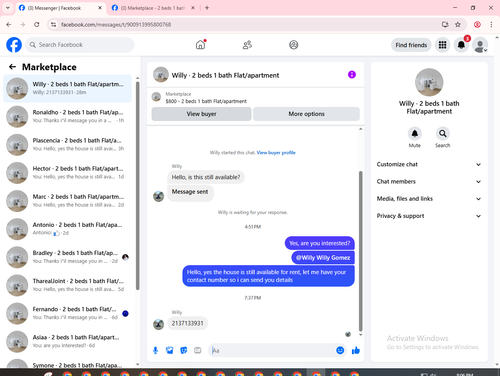
Task: Go back using the Marketplace back arrow
Action: click(x=12, y=67)
